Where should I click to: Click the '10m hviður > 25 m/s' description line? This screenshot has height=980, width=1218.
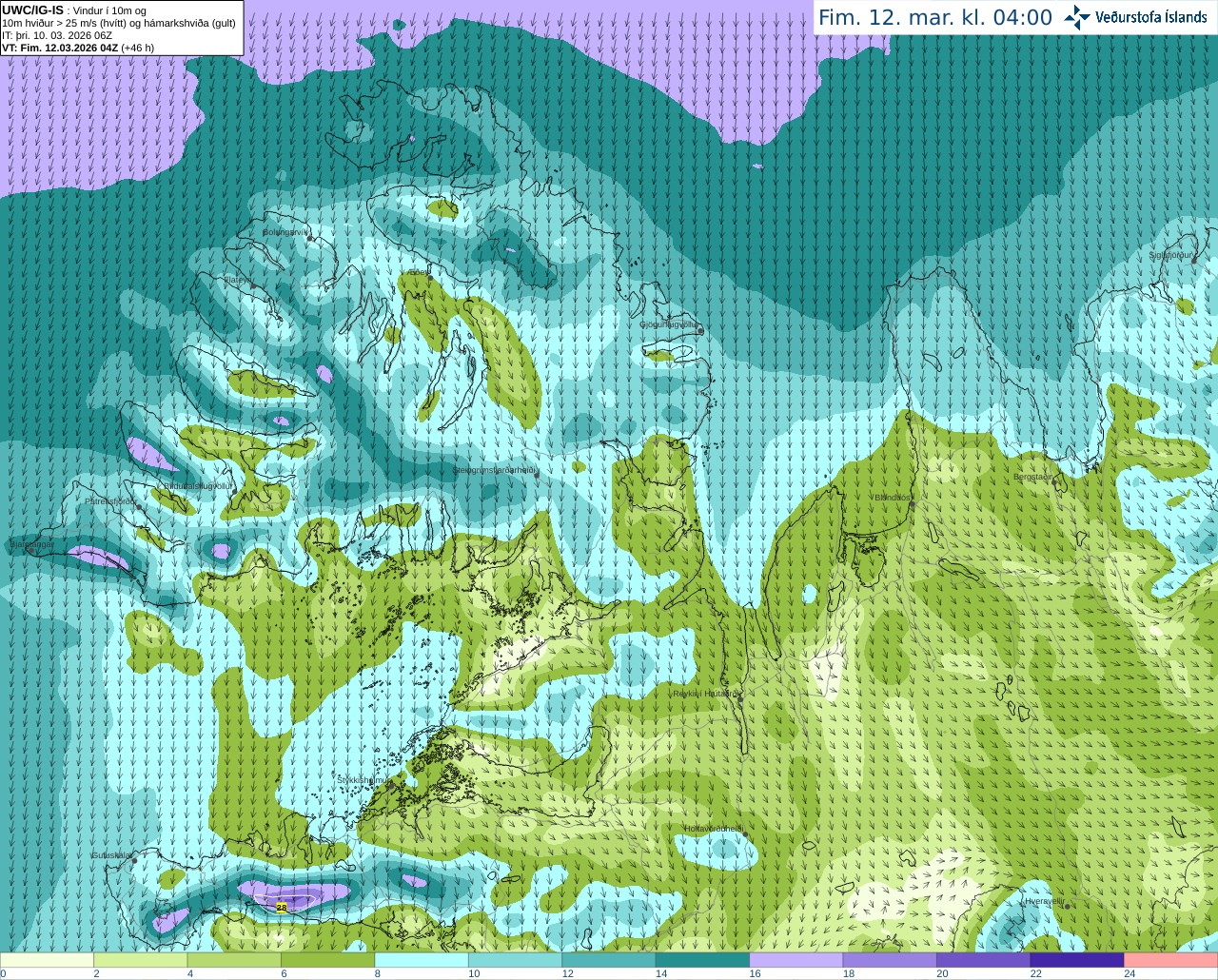(119, 23)
